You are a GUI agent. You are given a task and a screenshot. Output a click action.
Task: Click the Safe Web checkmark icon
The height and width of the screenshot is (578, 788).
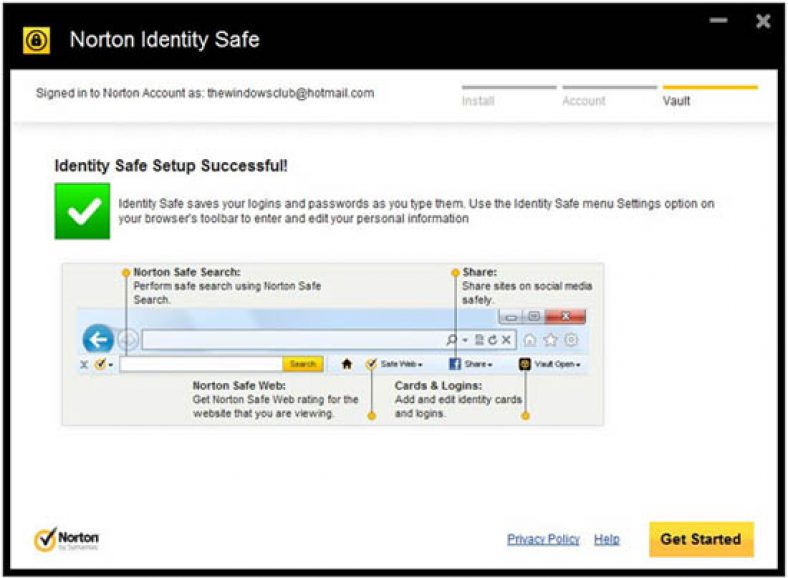click(x=371, y=364)
